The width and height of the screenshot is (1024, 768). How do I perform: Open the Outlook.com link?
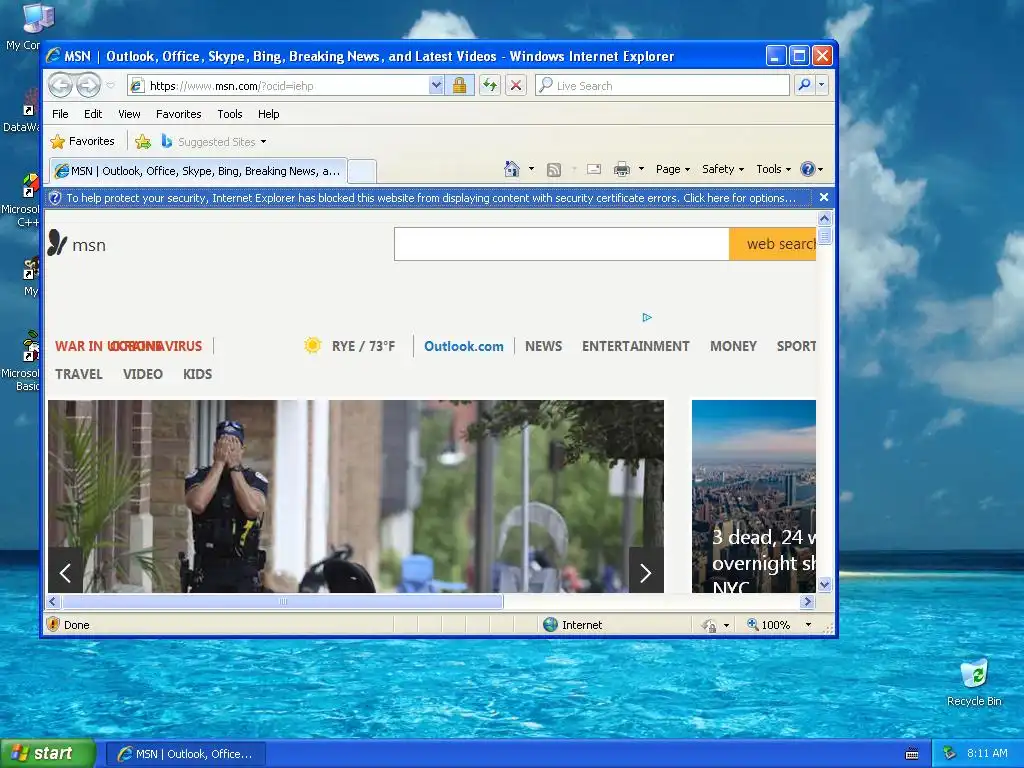(464, 346)
